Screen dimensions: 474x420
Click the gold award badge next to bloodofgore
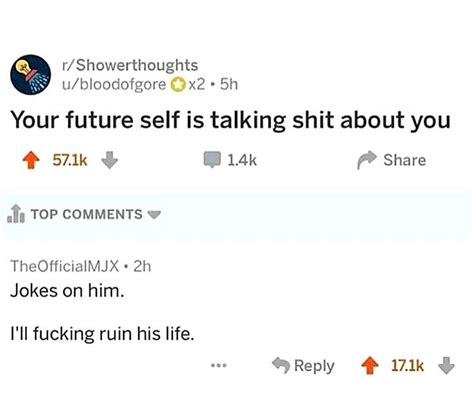click(178, 85)
